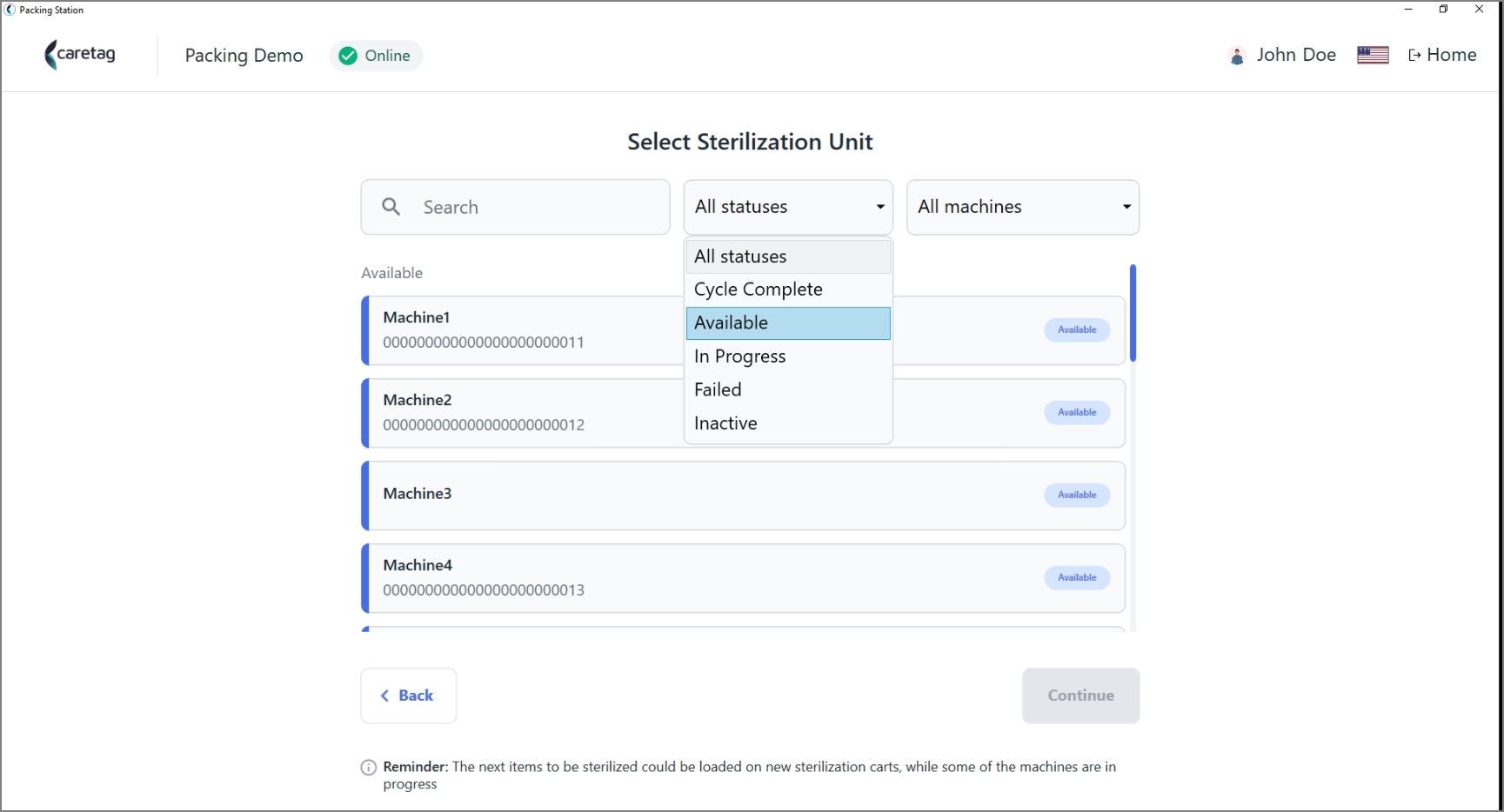Click Machine2 ID 000000000000000000000012
Image resolution: width=1504 pixels, height=812 pixels.
coord(484,425)
